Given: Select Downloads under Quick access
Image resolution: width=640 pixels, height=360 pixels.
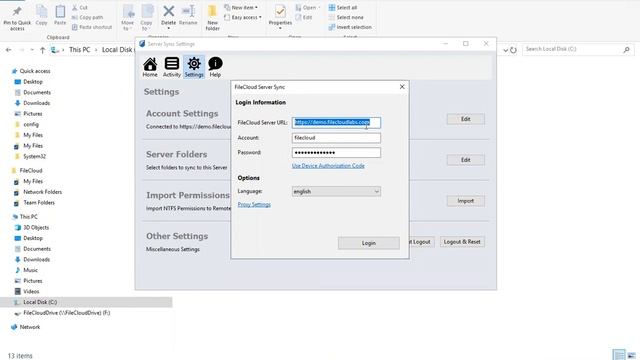Looking at the screenshot, I should tap(32, 103).
